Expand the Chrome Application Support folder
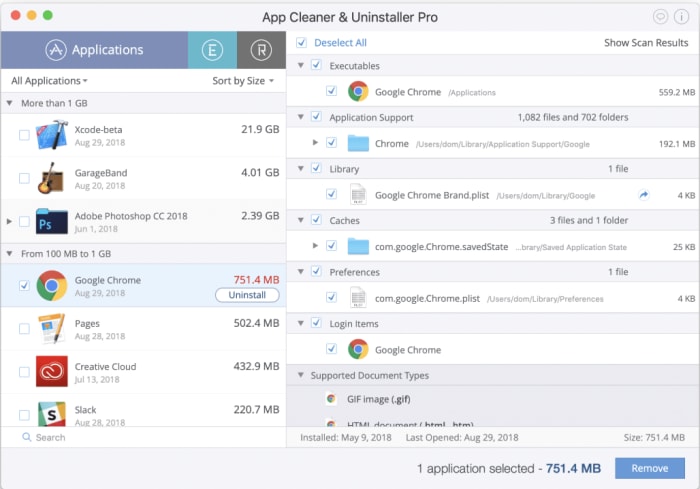 click(x=316, y=143)
